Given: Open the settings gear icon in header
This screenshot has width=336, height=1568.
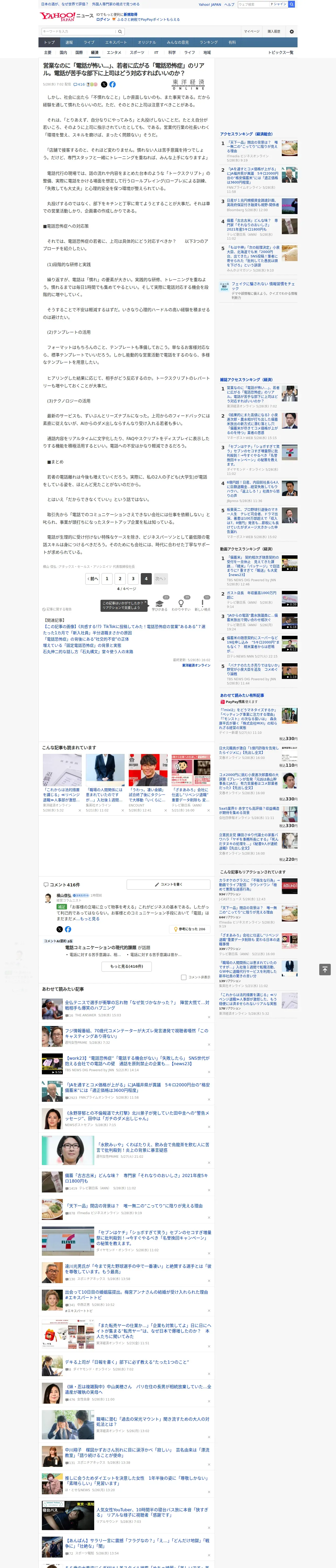Looking at the screenshot, I should click(291, 32).
